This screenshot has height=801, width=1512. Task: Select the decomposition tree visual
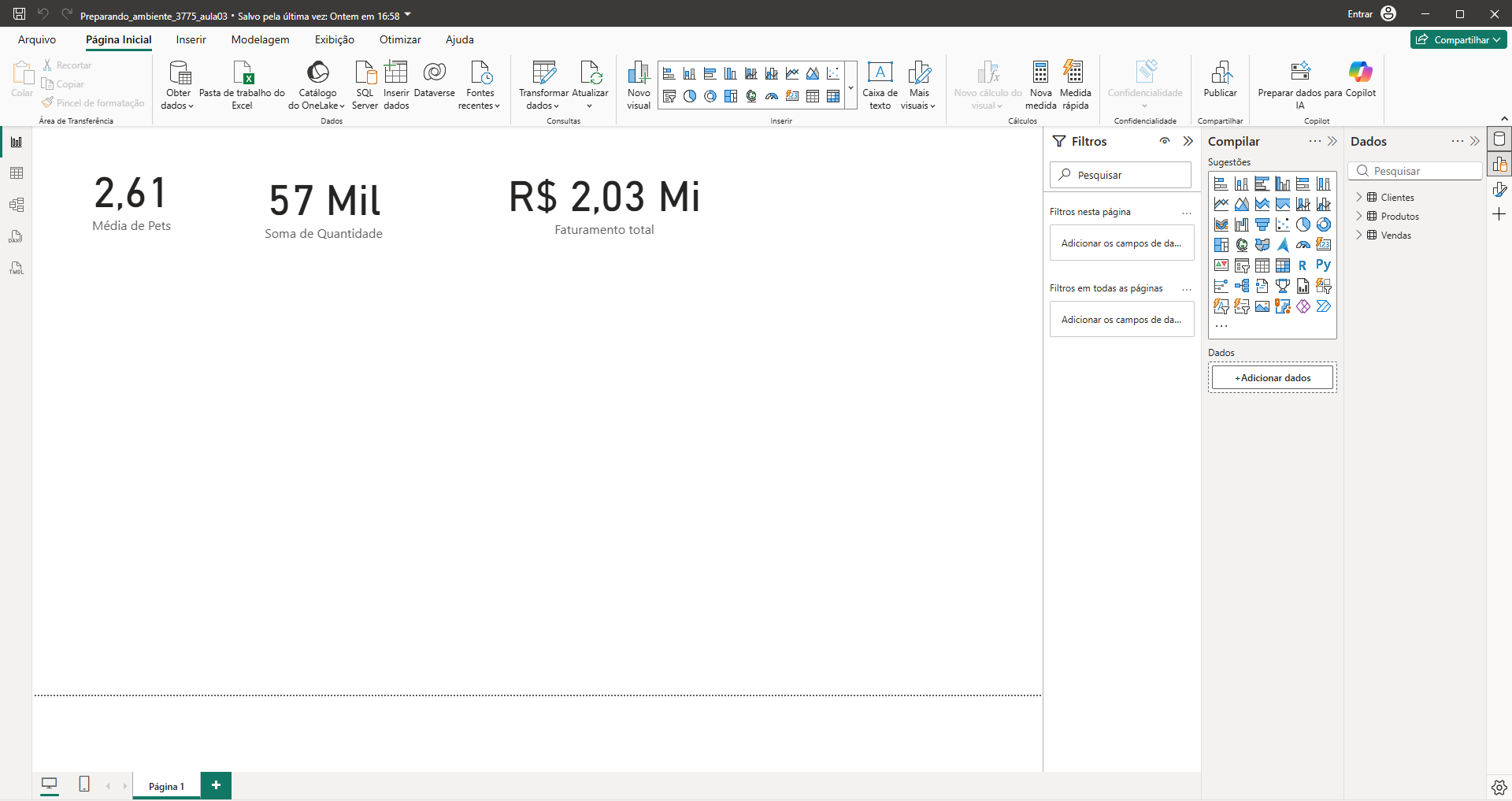1241,286
